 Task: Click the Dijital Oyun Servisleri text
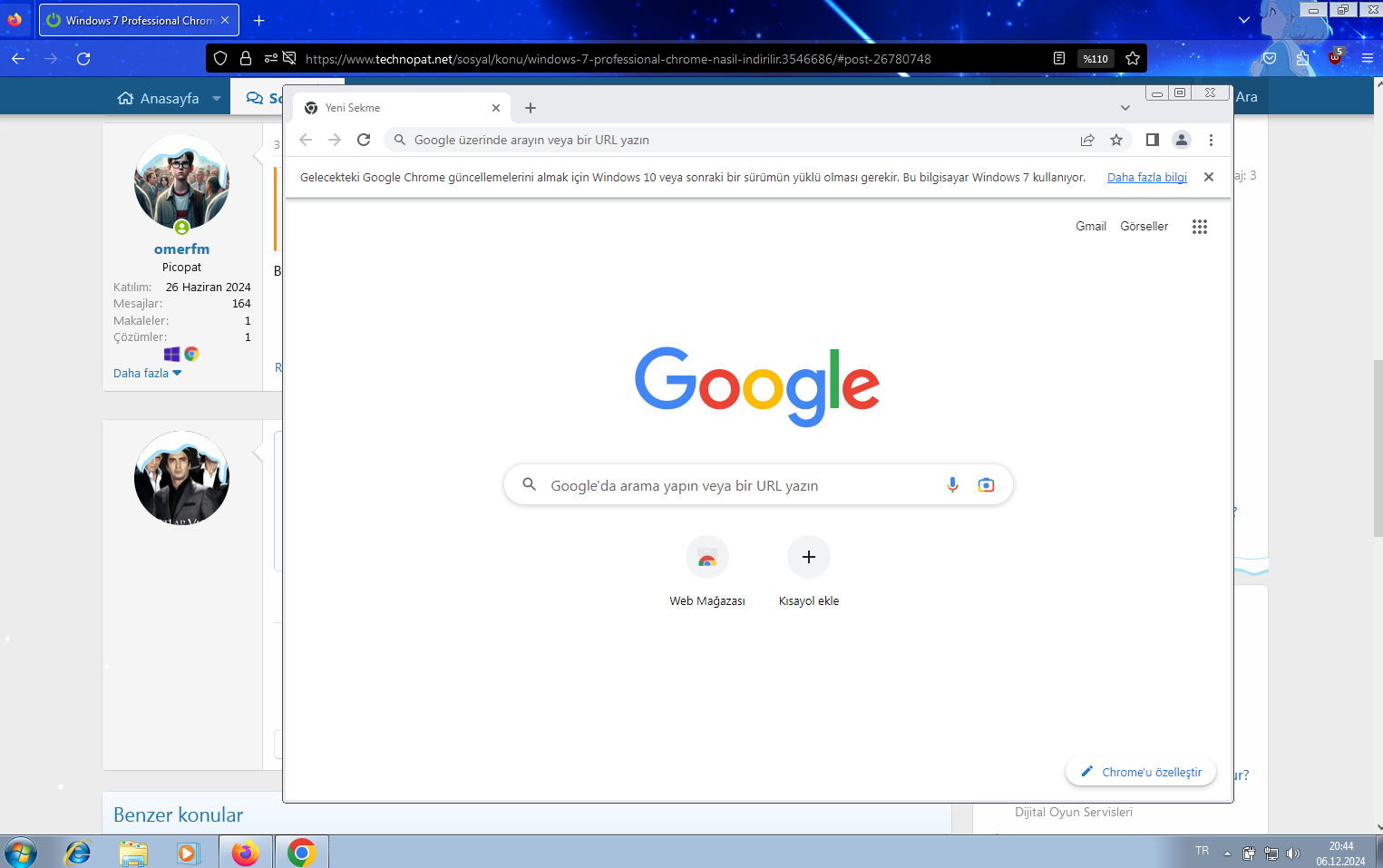point(1074,812)
